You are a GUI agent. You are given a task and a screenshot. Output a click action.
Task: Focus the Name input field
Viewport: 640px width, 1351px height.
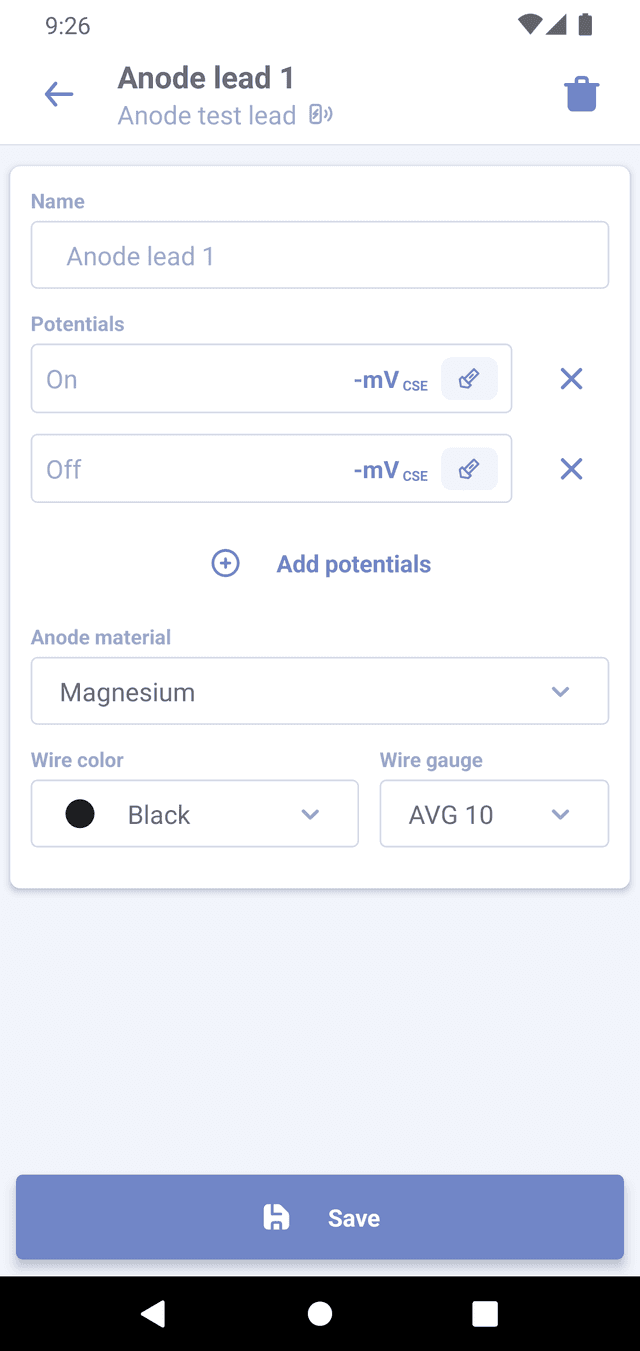tap(320, 256)
